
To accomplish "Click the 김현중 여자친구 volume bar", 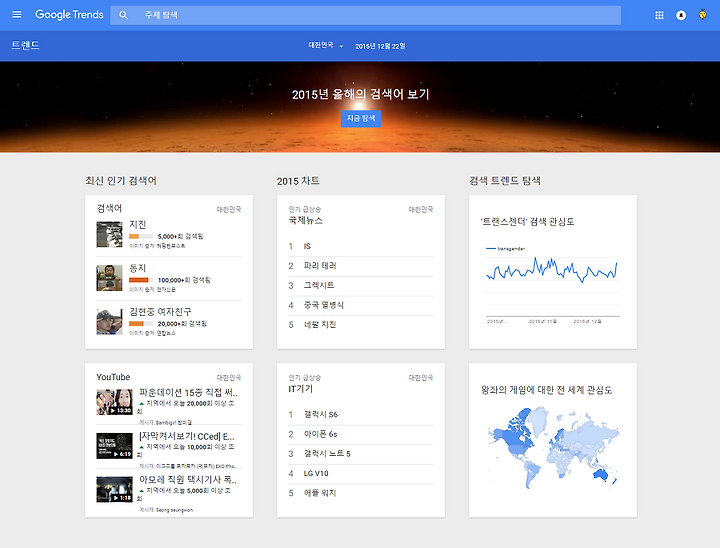I will 141,323.
